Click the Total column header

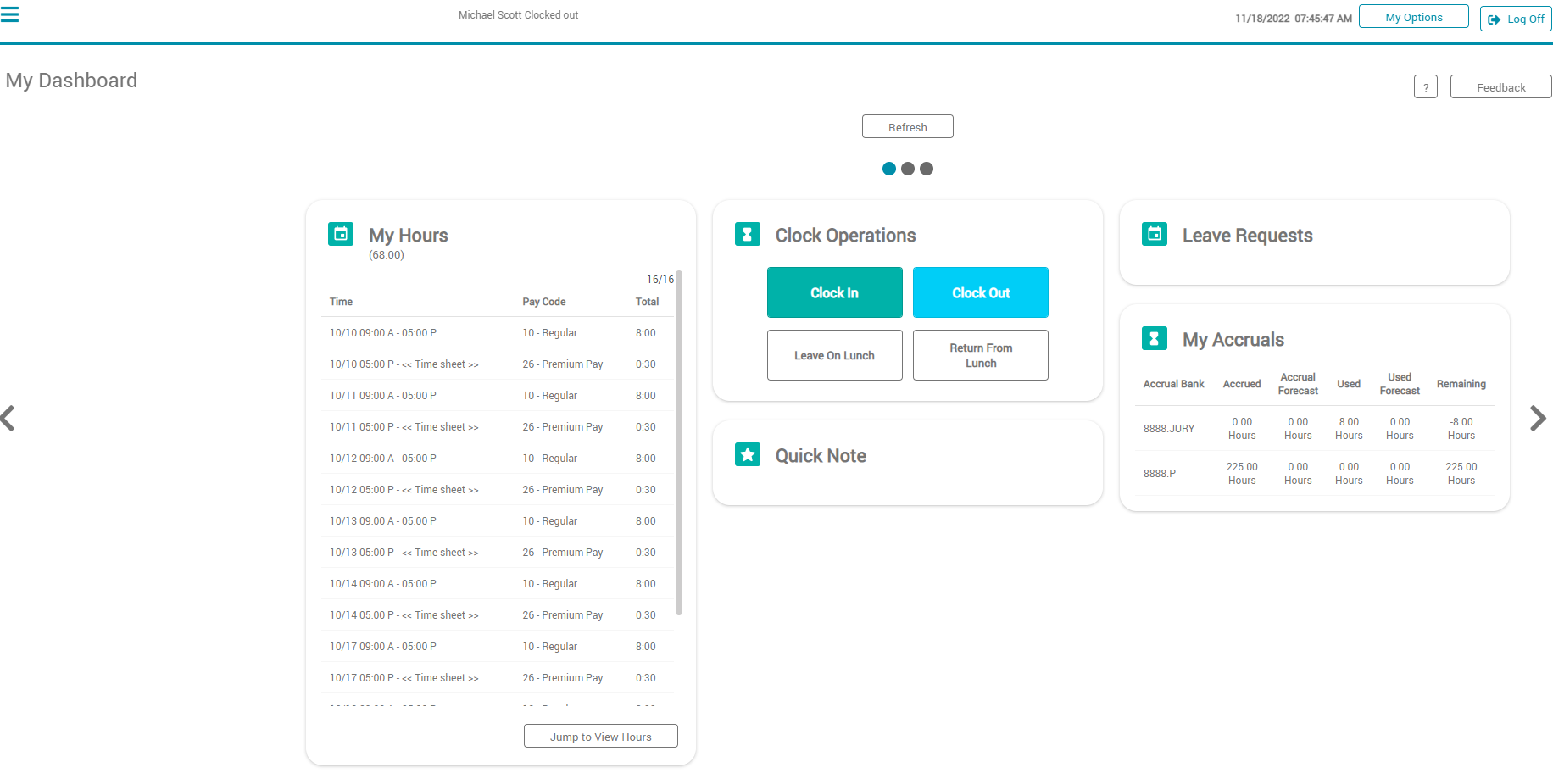647,302
